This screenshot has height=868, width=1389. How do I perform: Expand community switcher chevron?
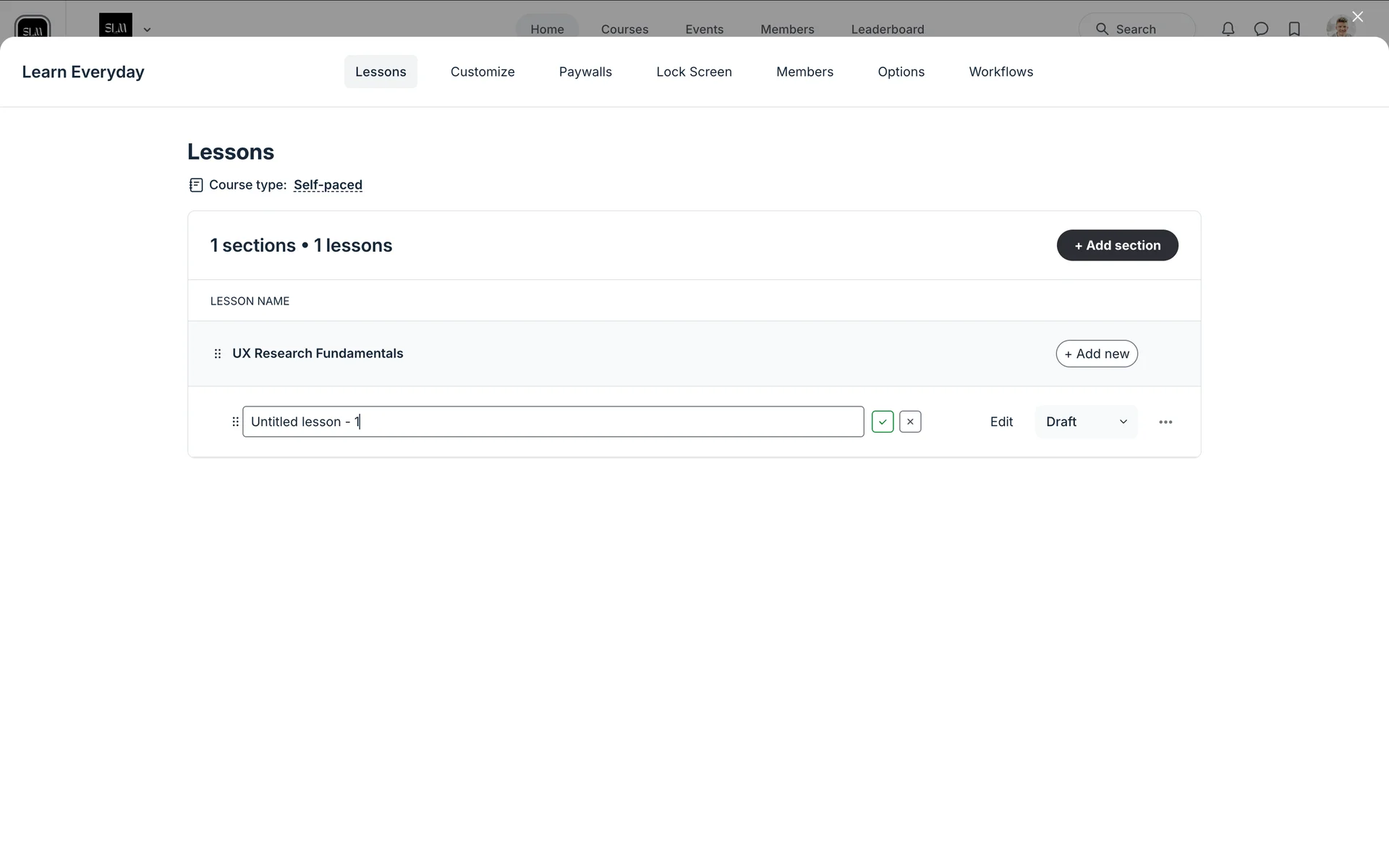pos(147,30)
